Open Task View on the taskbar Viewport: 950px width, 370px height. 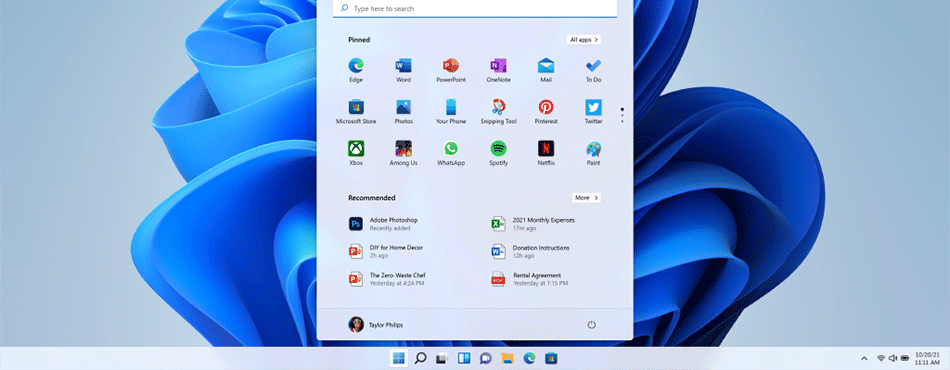[442, 358]
